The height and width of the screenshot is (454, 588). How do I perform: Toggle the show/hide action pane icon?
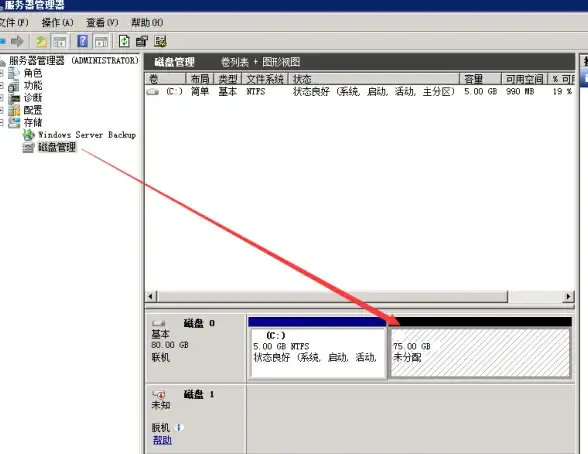[x=101, y=42]
